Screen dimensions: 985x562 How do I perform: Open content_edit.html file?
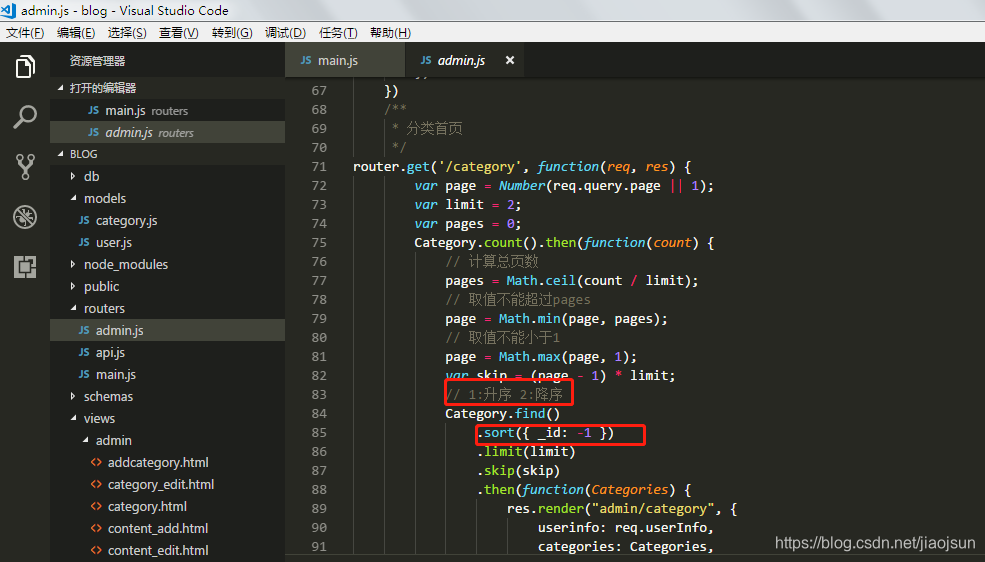(x=168, y=551)
